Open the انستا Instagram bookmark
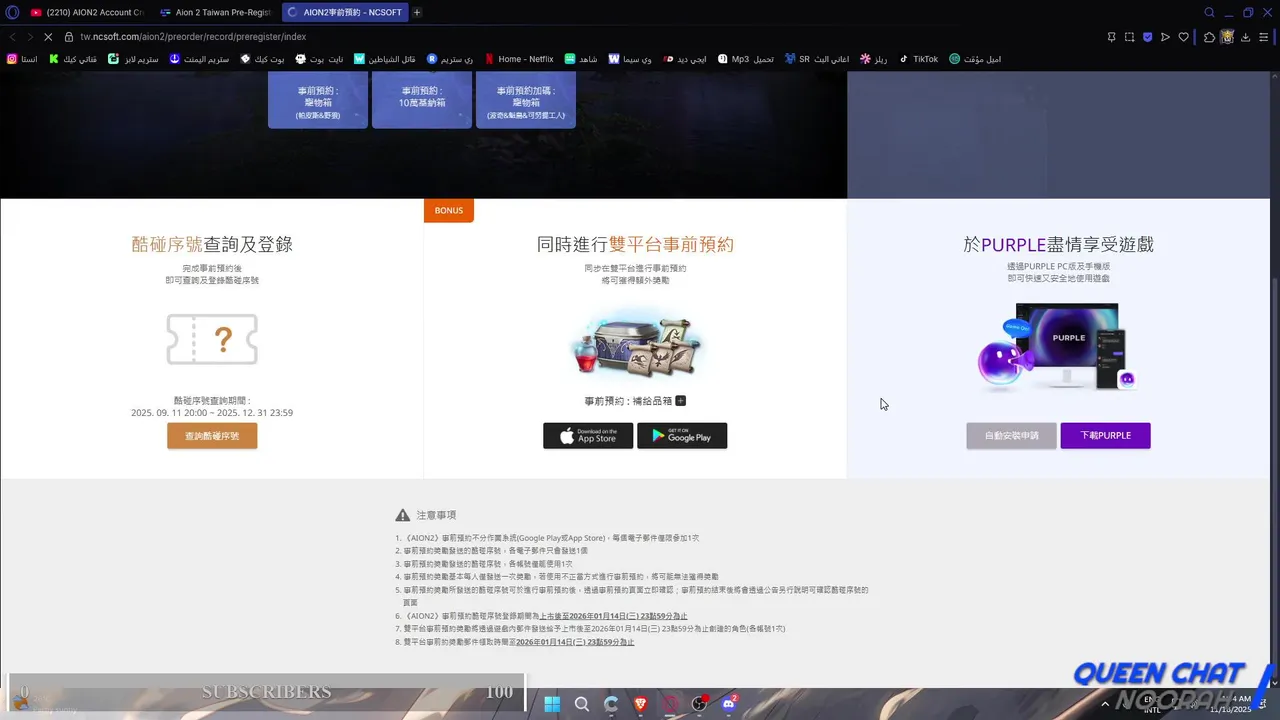This screenshot has width=1280, height=720. click(23, 59)
